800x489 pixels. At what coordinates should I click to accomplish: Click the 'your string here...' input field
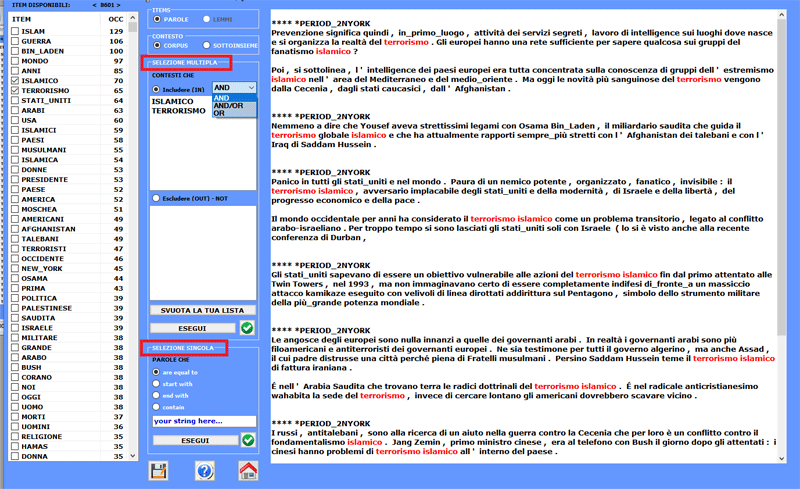pos(204,421)
